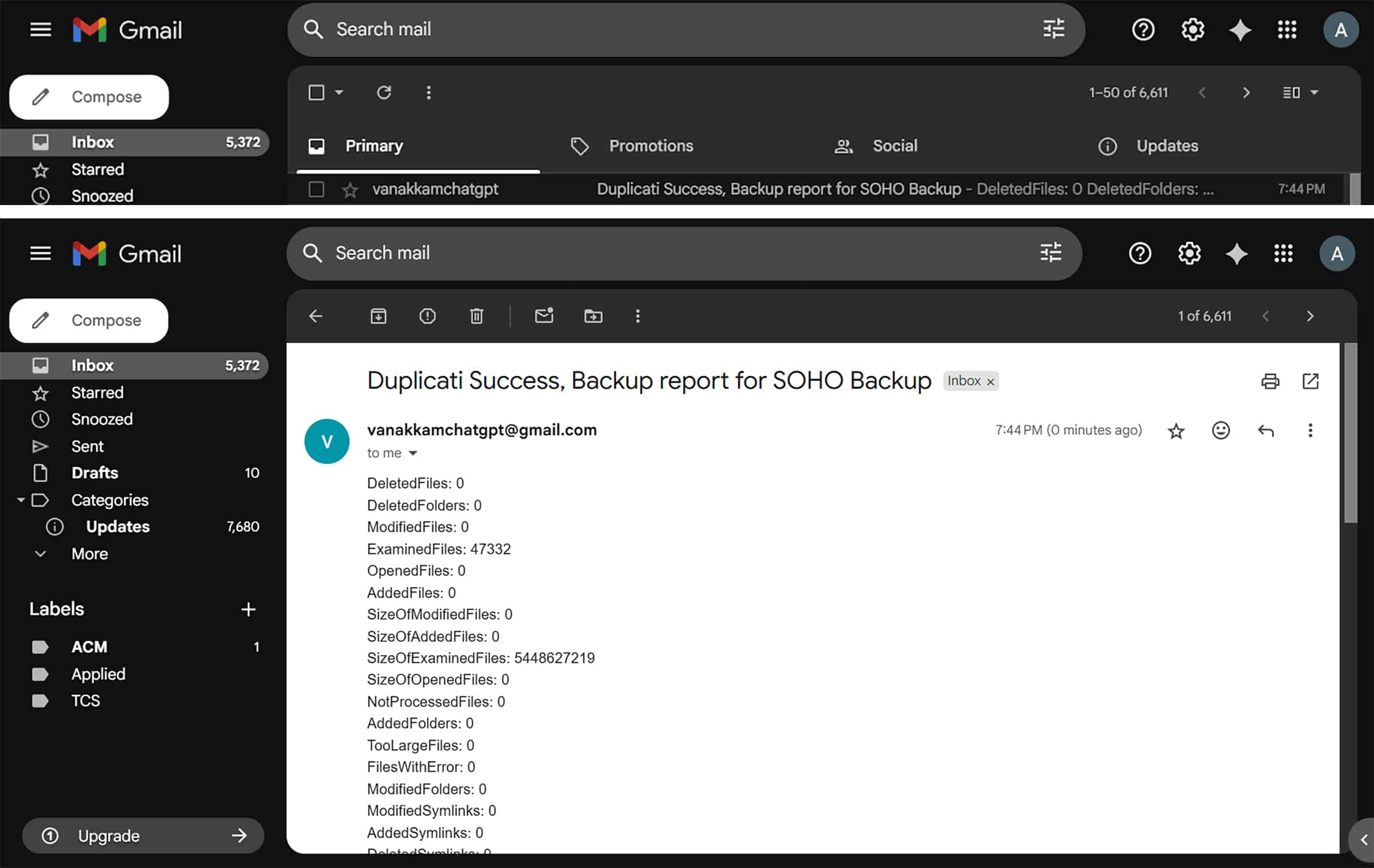Switch to the Promotions tab

(650, 146)
